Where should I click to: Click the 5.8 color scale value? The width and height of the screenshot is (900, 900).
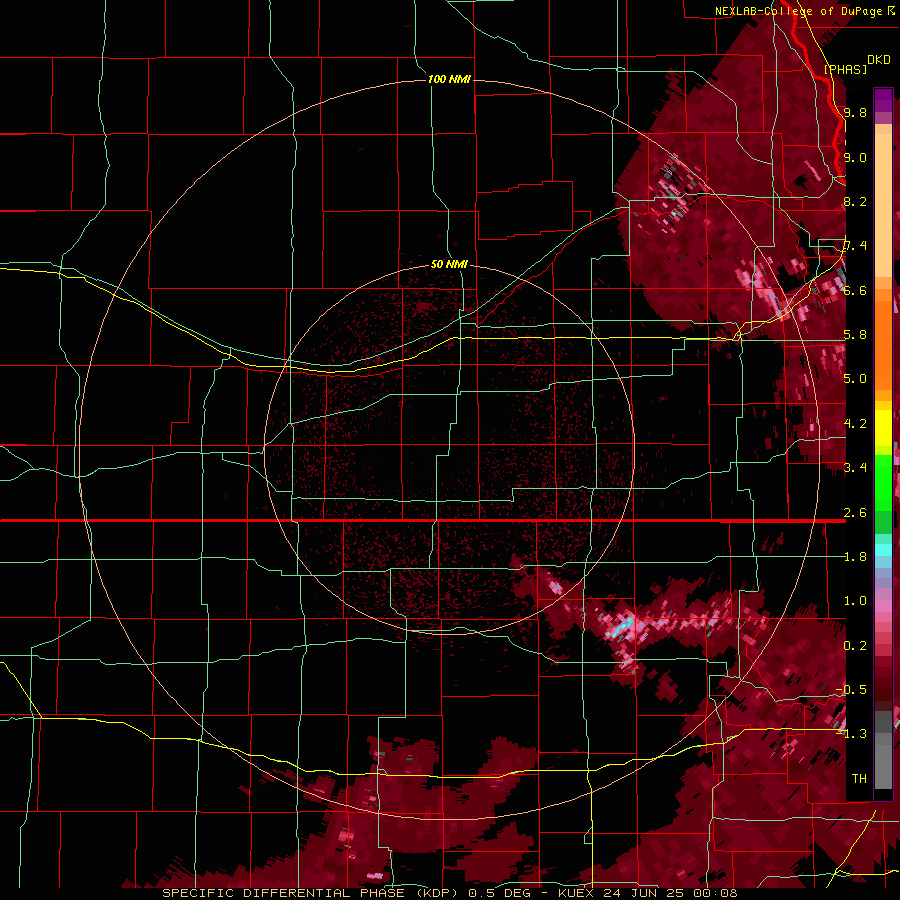tap(855, 335)
